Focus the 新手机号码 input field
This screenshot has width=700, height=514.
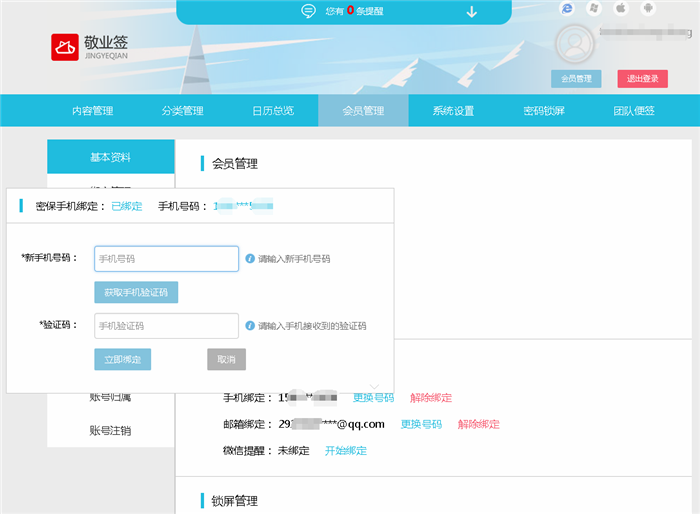(x=166, y=259)
